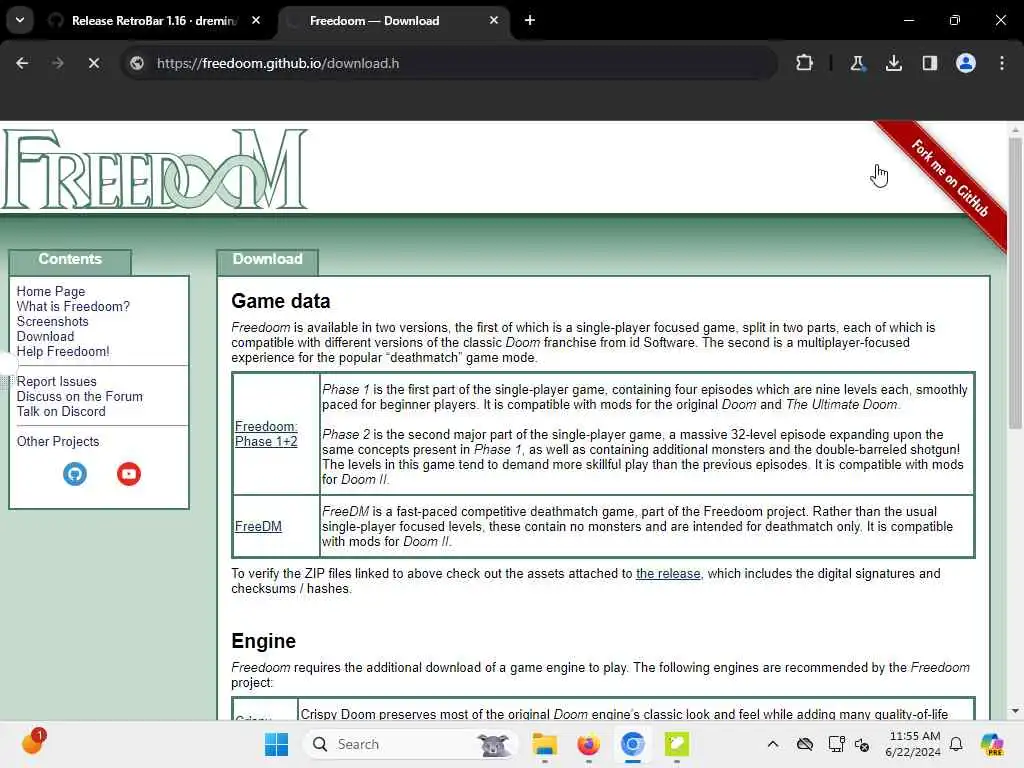This screenshot has height=768, width=1024.
Task: Close the Release RetroBar 1.16 tab
Action: [x=256, y=20]
